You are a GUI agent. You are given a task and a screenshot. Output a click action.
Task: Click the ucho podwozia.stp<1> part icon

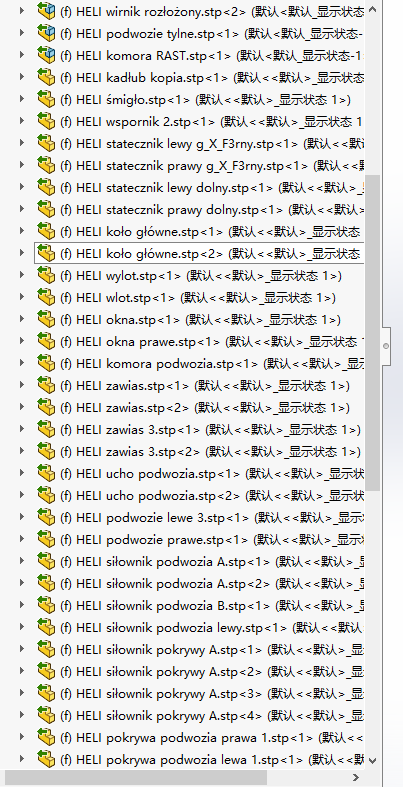pos(46,473)
